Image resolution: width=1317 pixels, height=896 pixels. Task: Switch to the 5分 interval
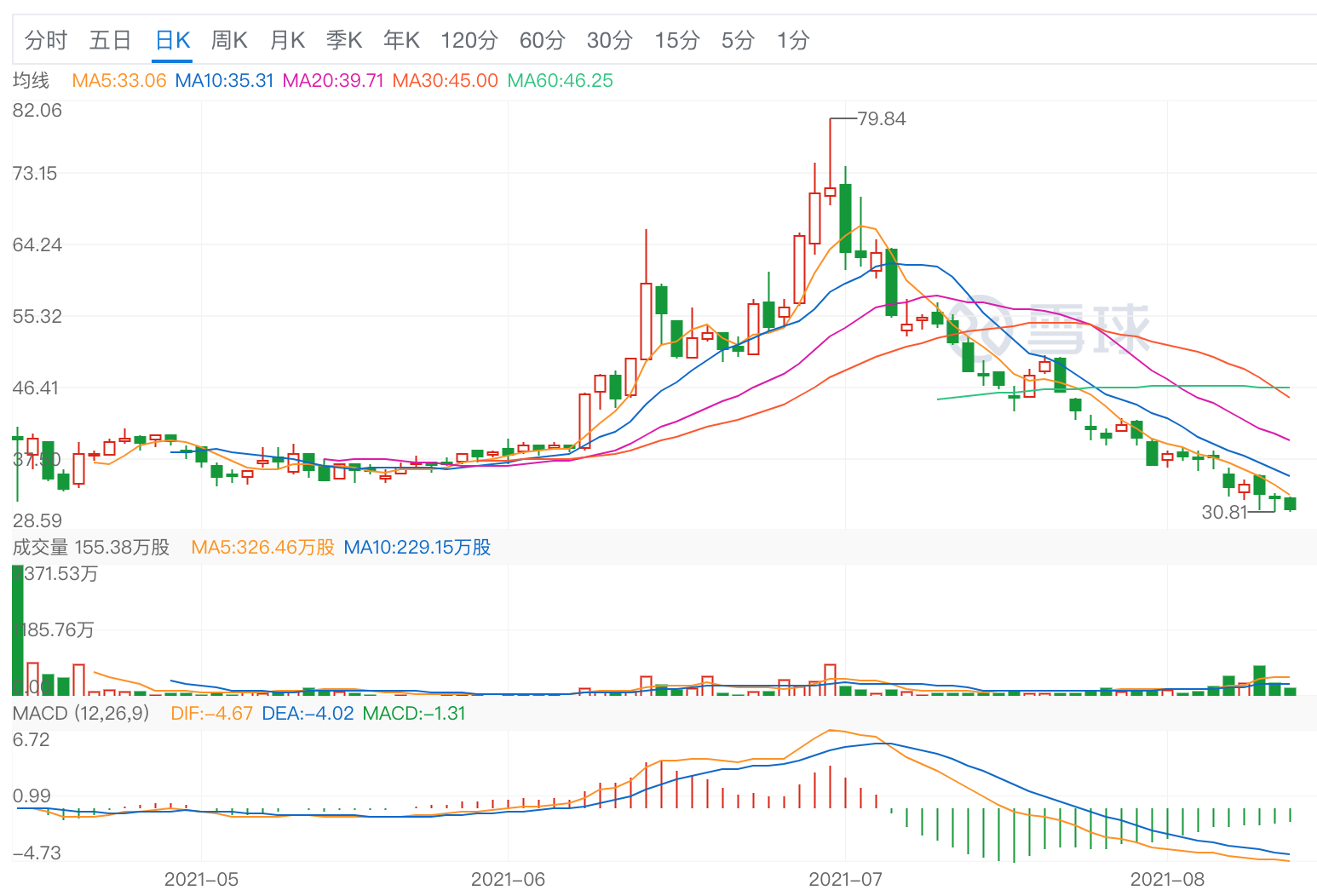point(739,40)
